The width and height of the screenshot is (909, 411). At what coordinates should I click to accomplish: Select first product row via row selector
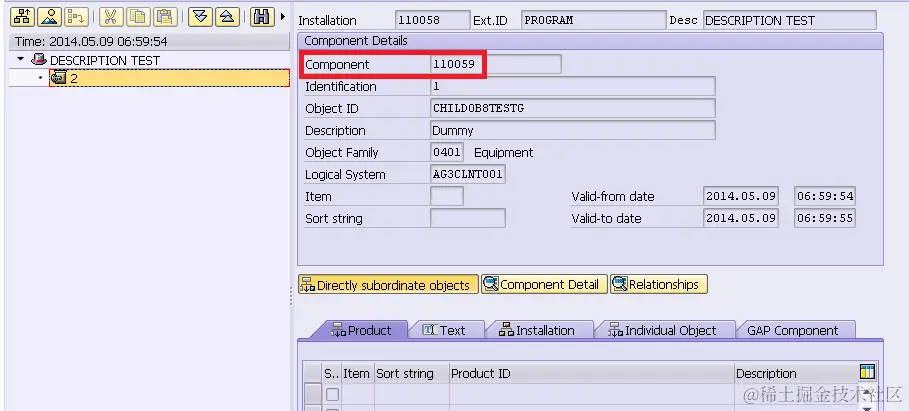pos(313,394)
